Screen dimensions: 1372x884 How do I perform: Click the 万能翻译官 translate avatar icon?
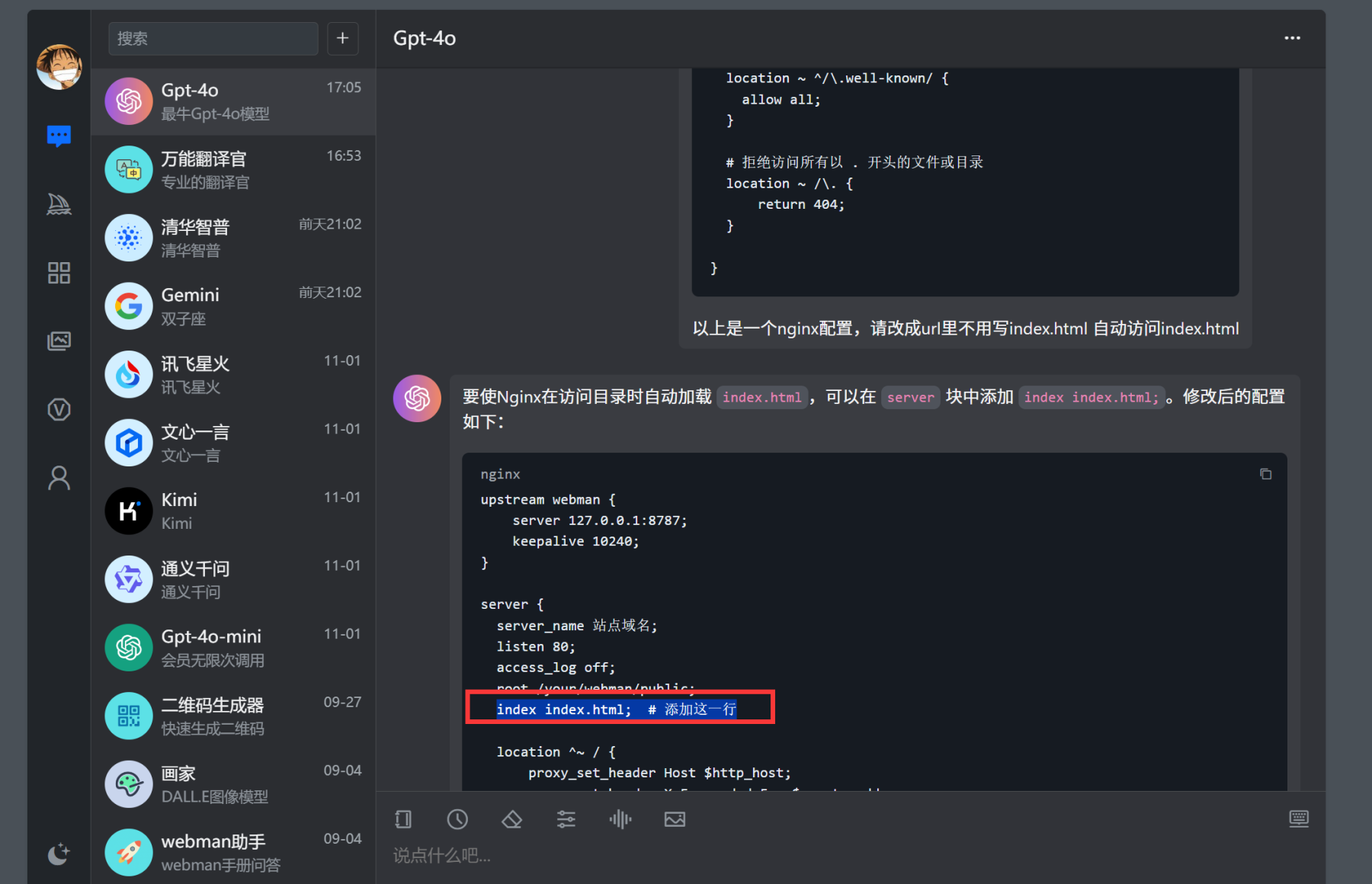[129, 169]
